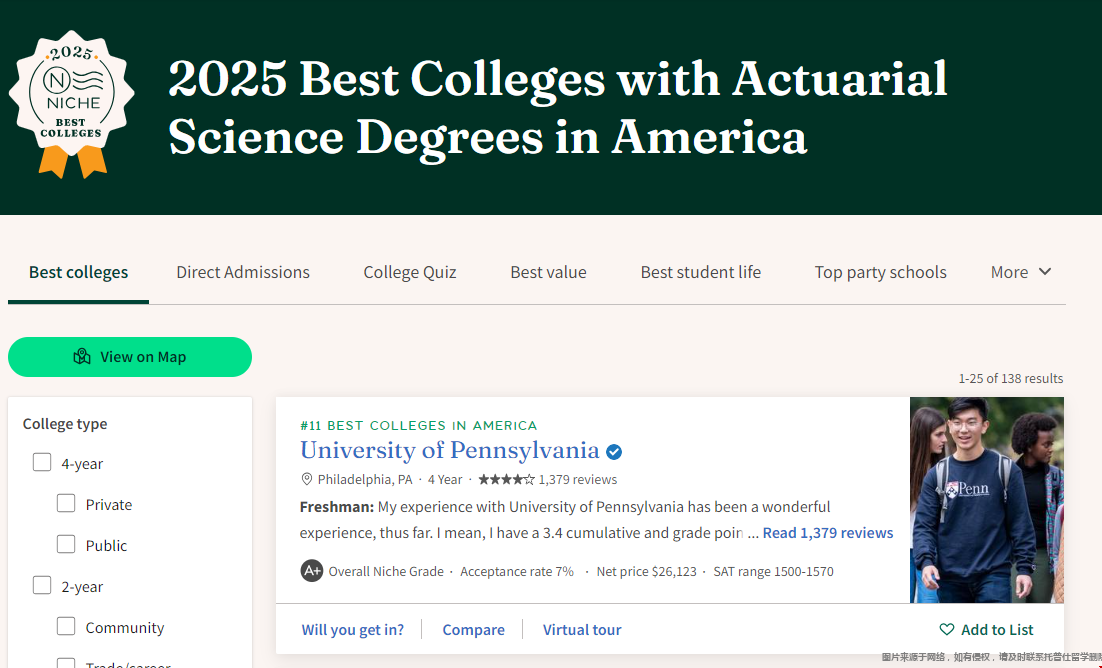Select the Best colleges tab

pyautogui.click(x=79, y=272)
